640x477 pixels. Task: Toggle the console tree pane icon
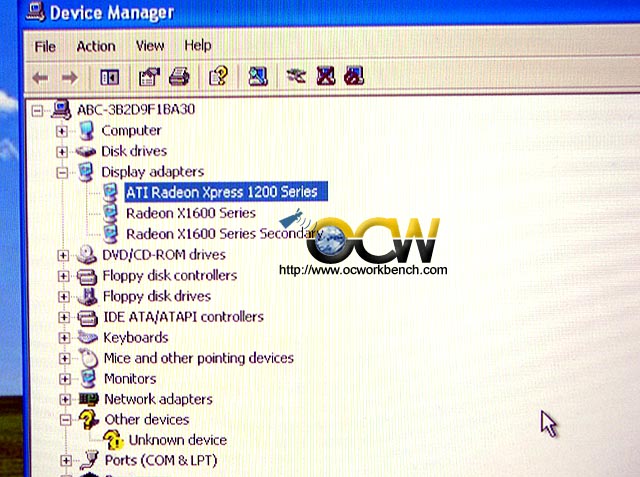coord(109,77)
